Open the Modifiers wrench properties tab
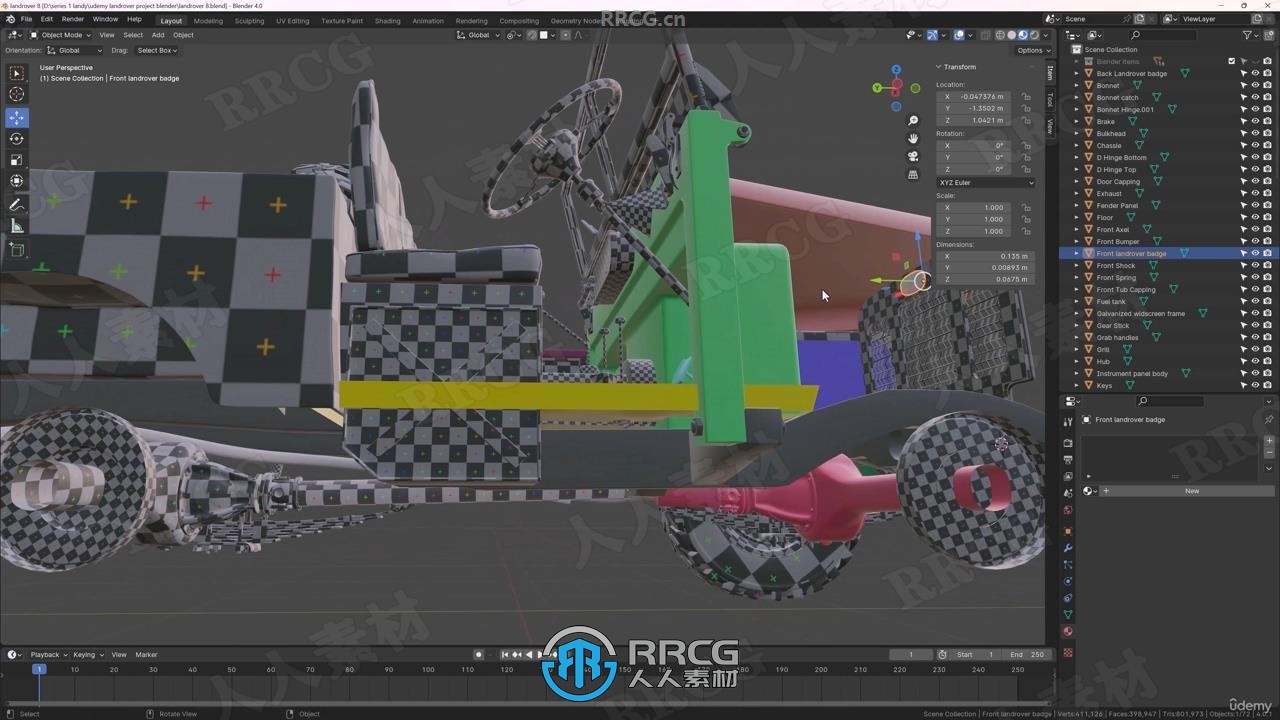This screenshot has width=1280, height=720. pyautogui.click(x=1068, y=548)
